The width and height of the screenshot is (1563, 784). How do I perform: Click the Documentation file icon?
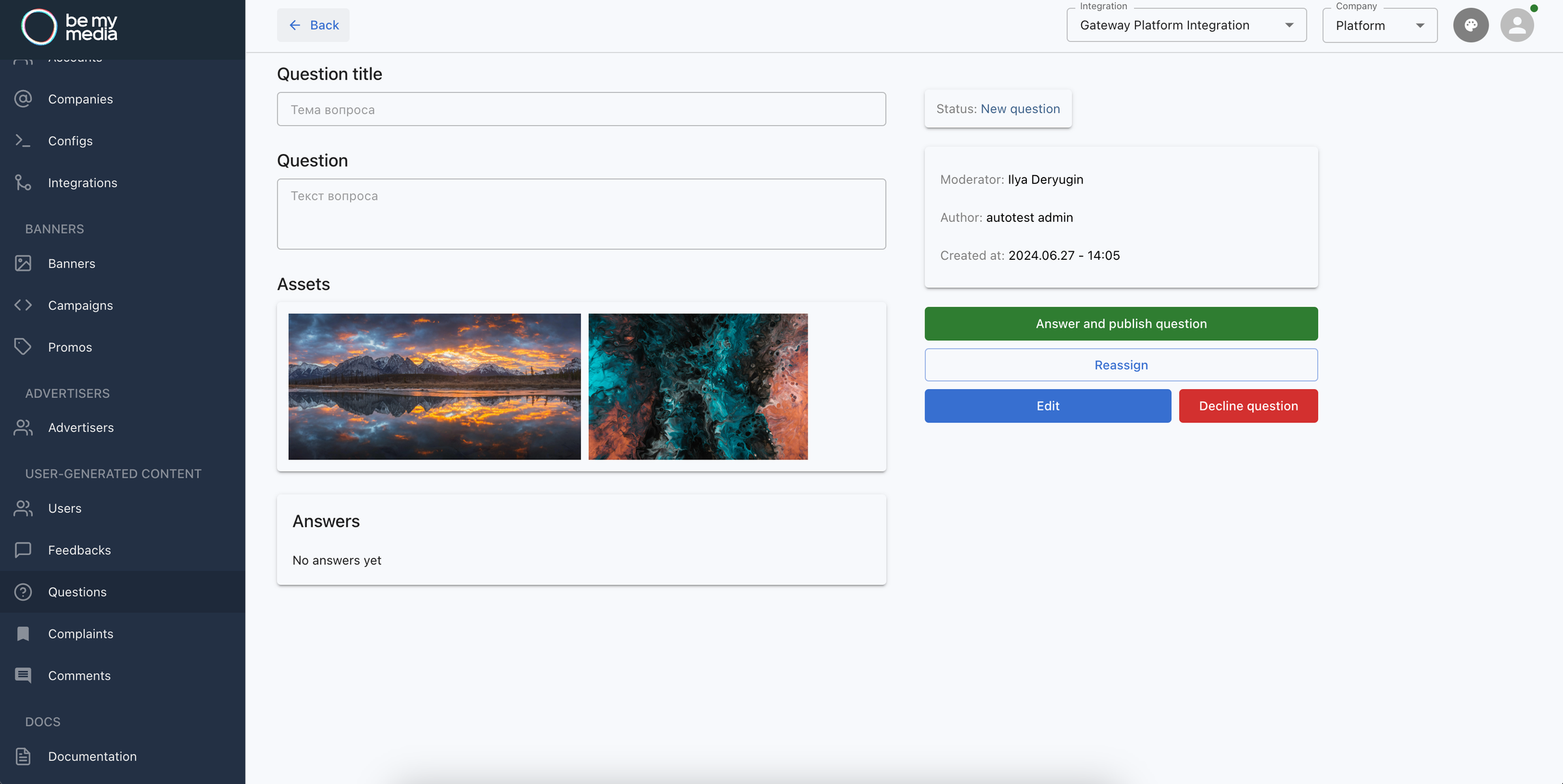coord(24,757)
